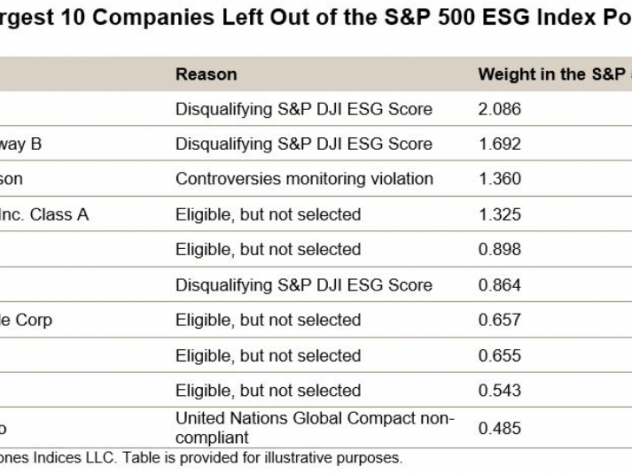Image resolution: width=632 pixels, height=474 pixels.
Task: Click the Indices LLC footnote text
Action: click(x=200, y=458)
